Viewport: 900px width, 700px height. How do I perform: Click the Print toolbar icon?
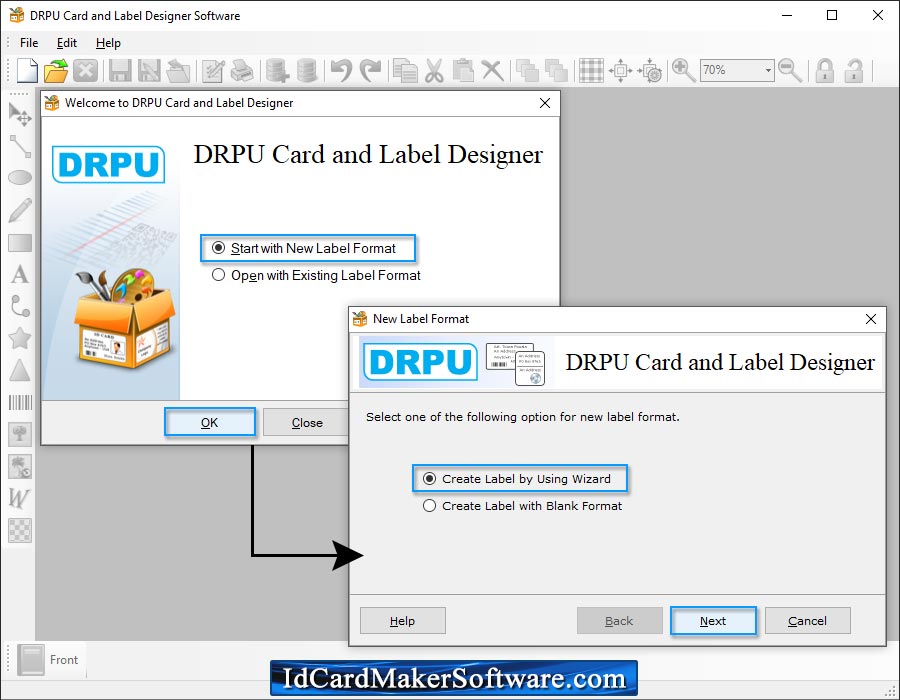pyautogui.click(x=242, y=71)
